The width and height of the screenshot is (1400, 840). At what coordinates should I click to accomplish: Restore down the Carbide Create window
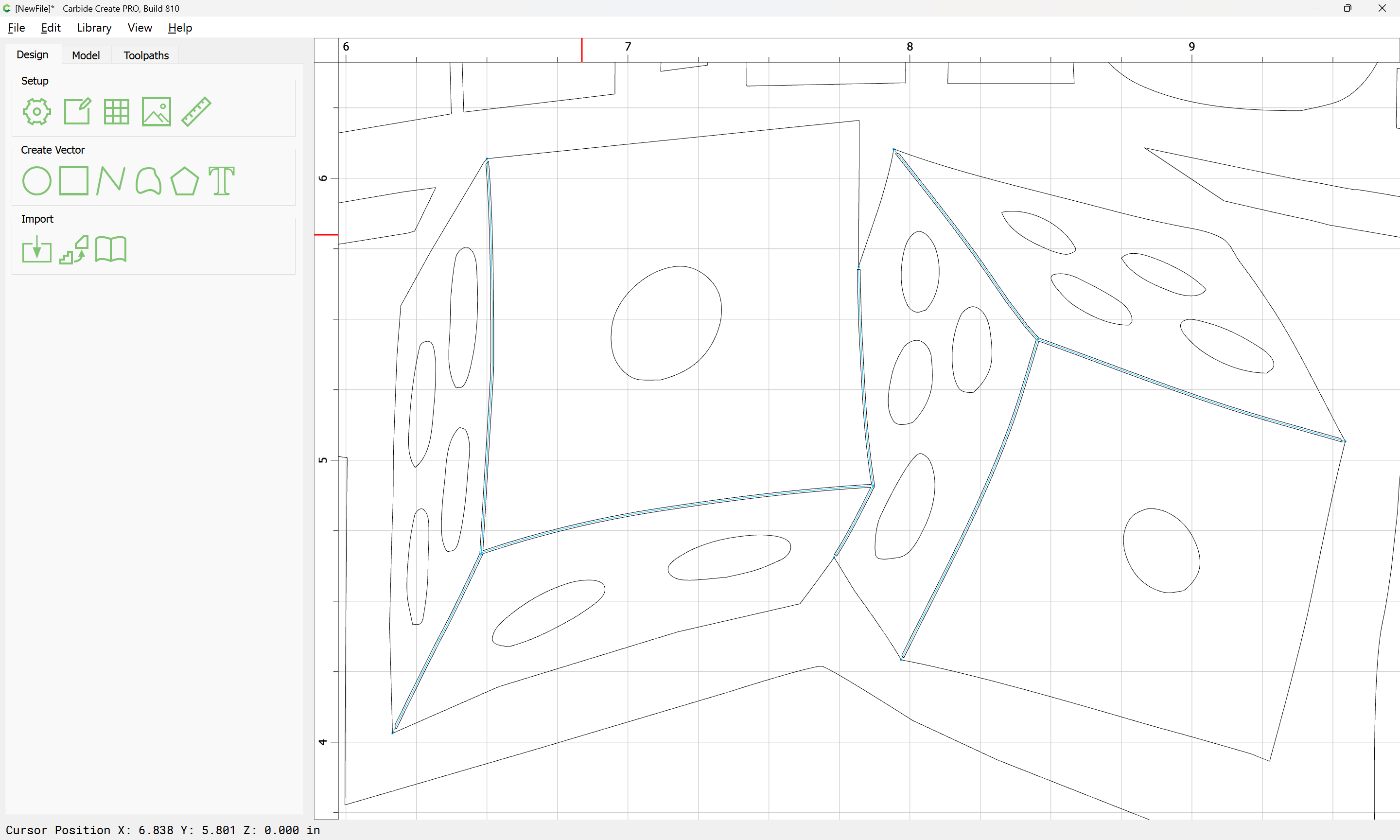point(1347,8)
